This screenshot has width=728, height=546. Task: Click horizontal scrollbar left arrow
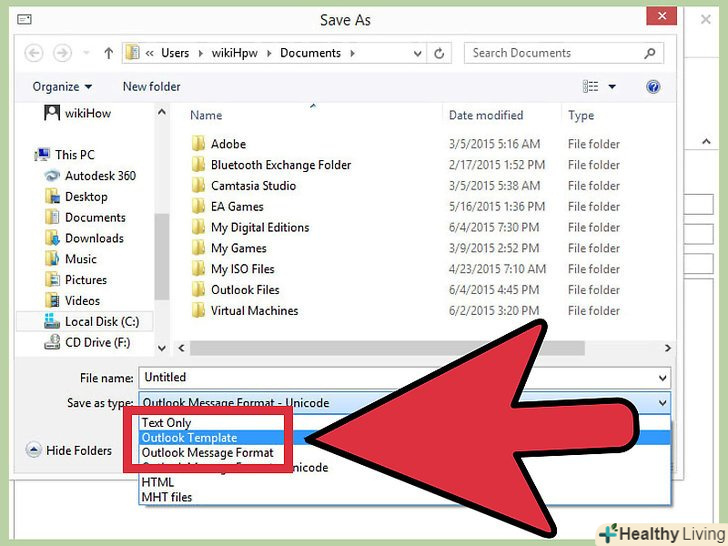pyautogui.click(x=182, y=348)
